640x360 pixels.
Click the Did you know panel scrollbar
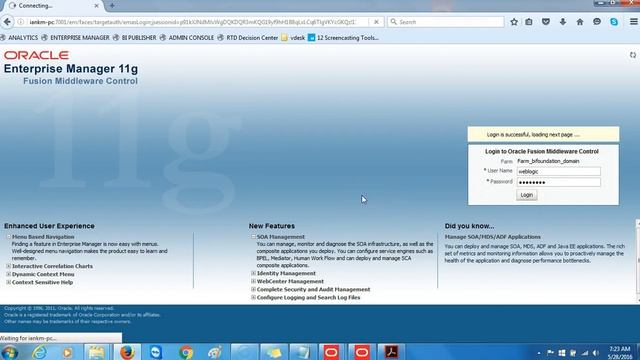click(638, 260)
